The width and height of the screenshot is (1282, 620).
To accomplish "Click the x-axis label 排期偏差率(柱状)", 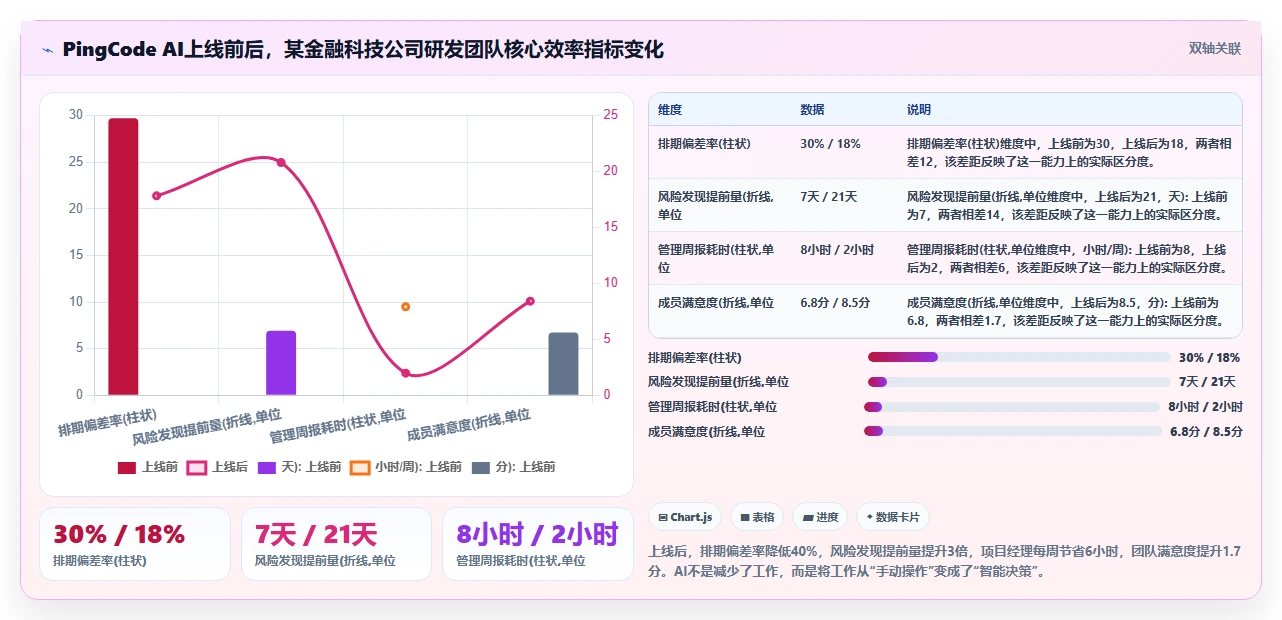I will pyautogui.click(x=107, y=423).
